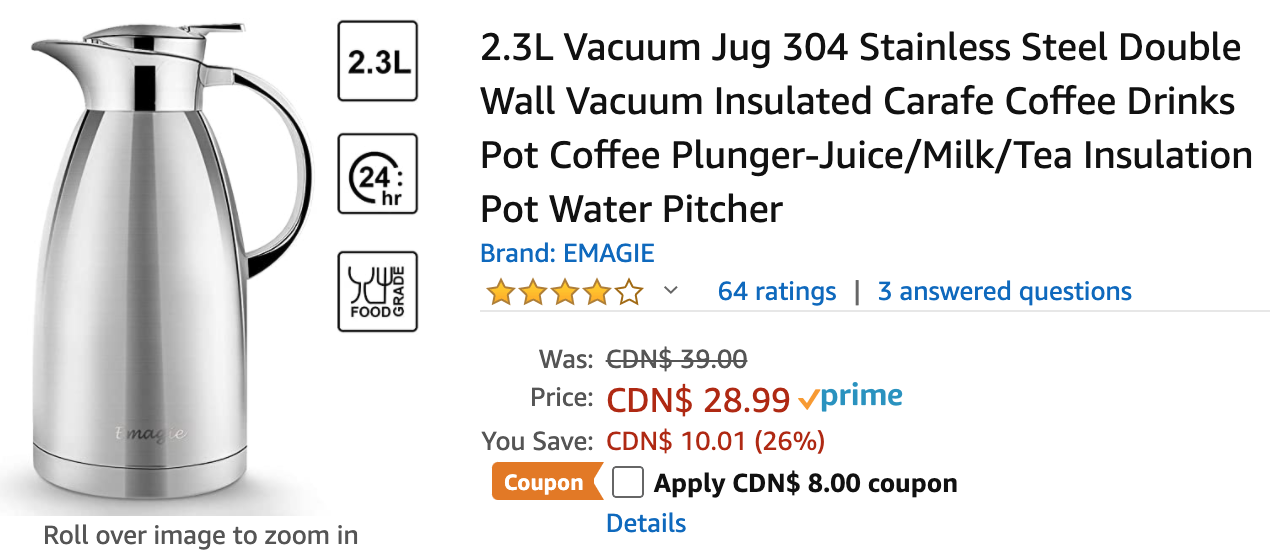
Task: Click the Prime logo
Action: (850, 397)
